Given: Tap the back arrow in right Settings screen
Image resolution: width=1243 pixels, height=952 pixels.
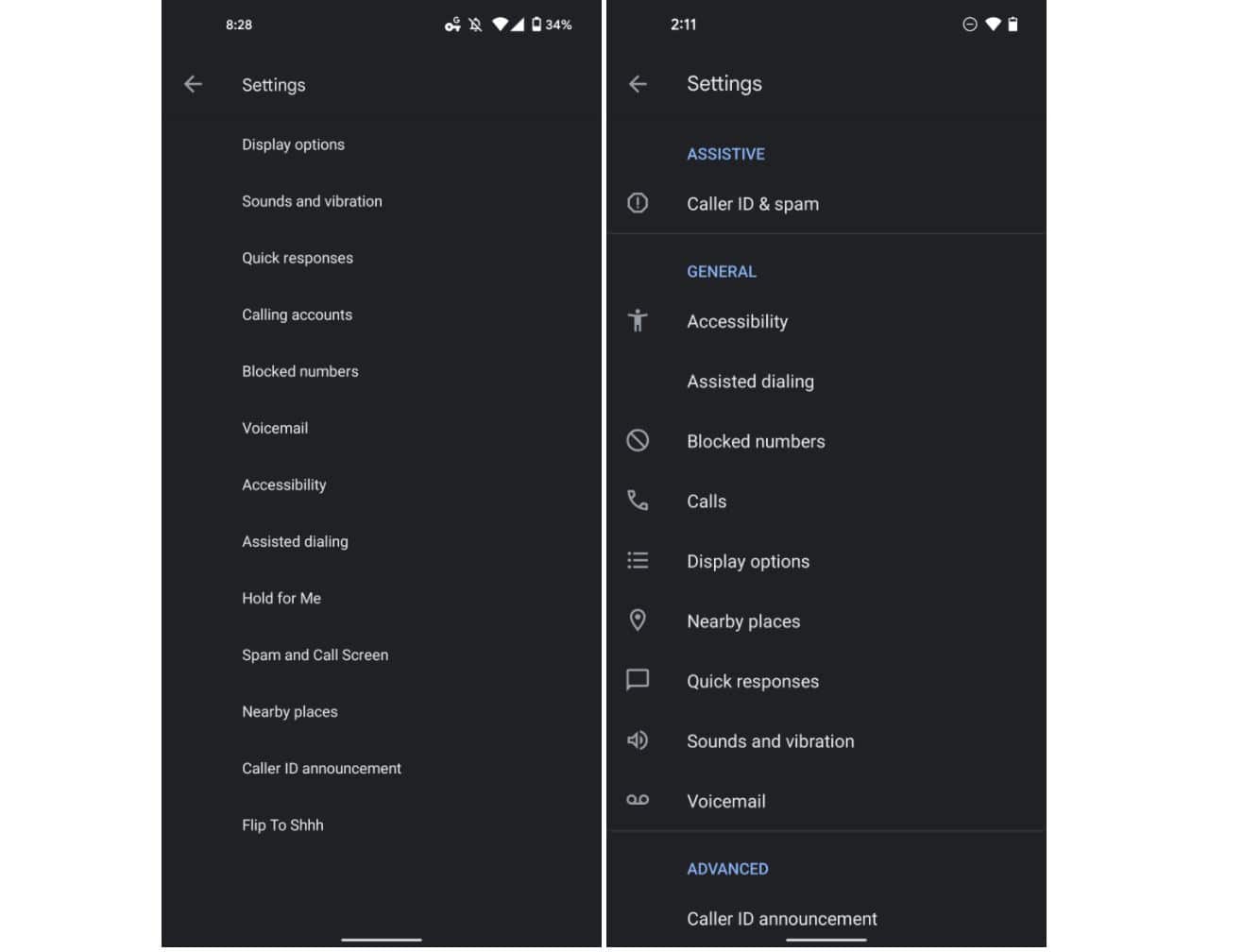Looking at the screenshot, I should pyautogui.click(x=638, y=84).
